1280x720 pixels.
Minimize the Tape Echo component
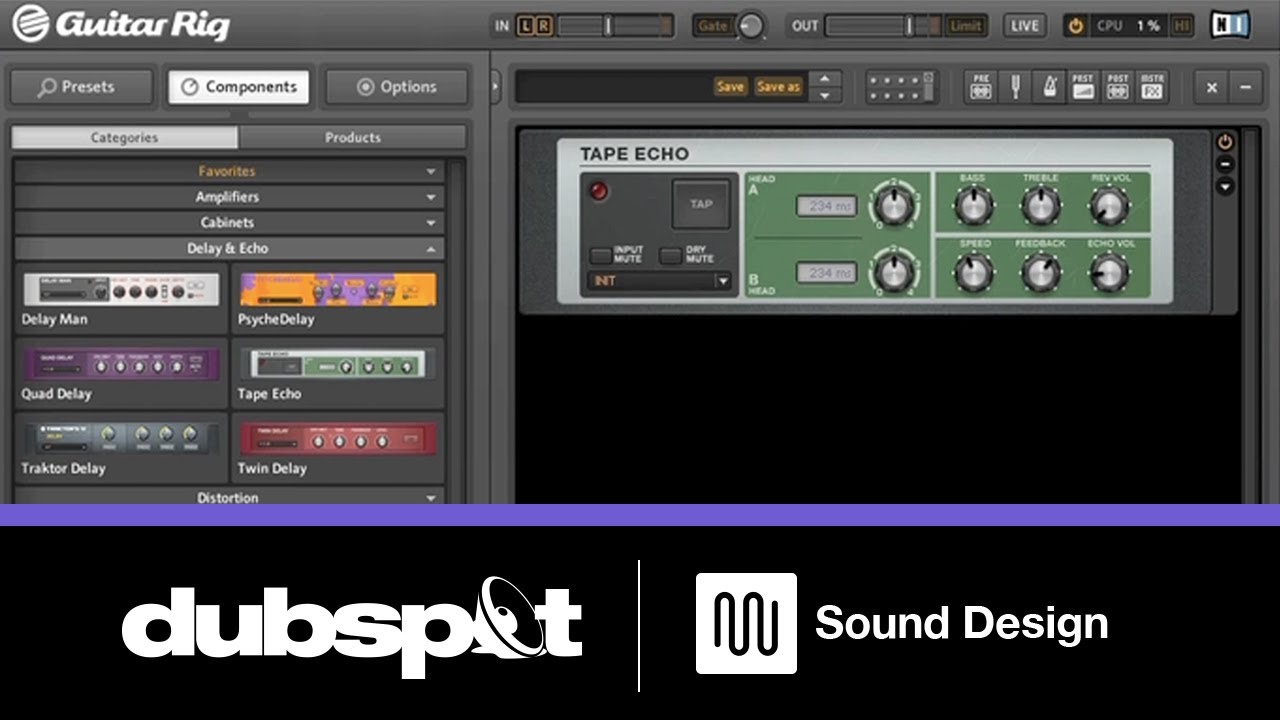pos(1224,165)
